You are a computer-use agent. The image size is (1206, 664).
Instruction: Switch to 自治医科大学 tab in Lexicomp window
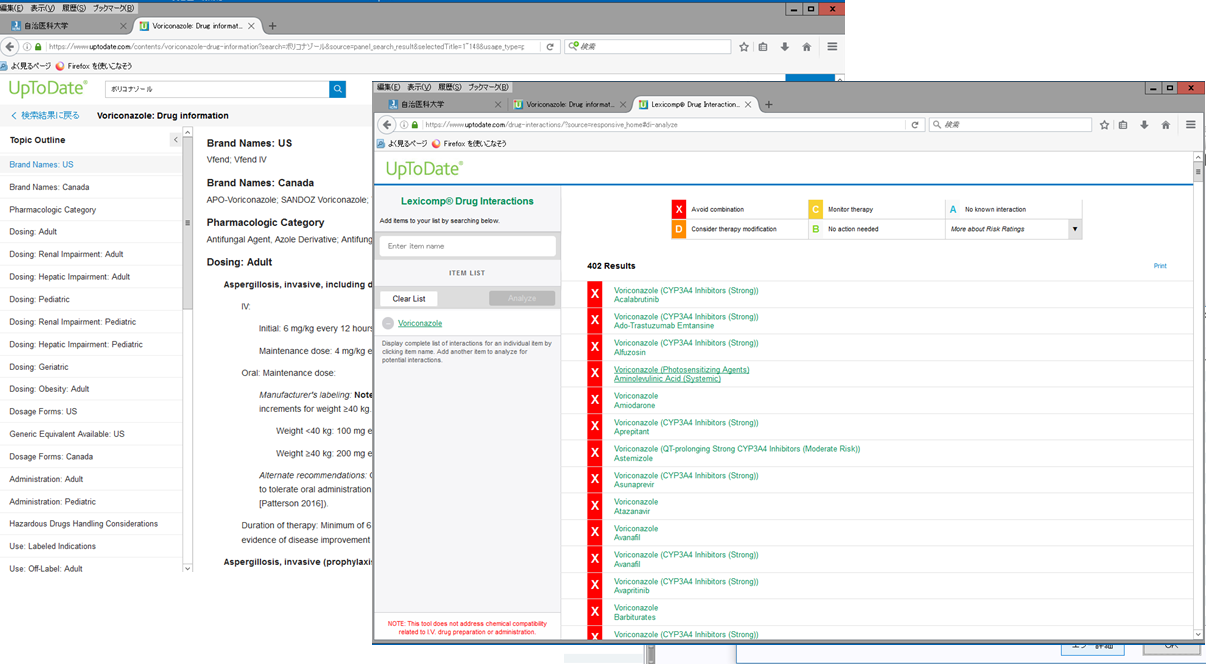point(440,104)
